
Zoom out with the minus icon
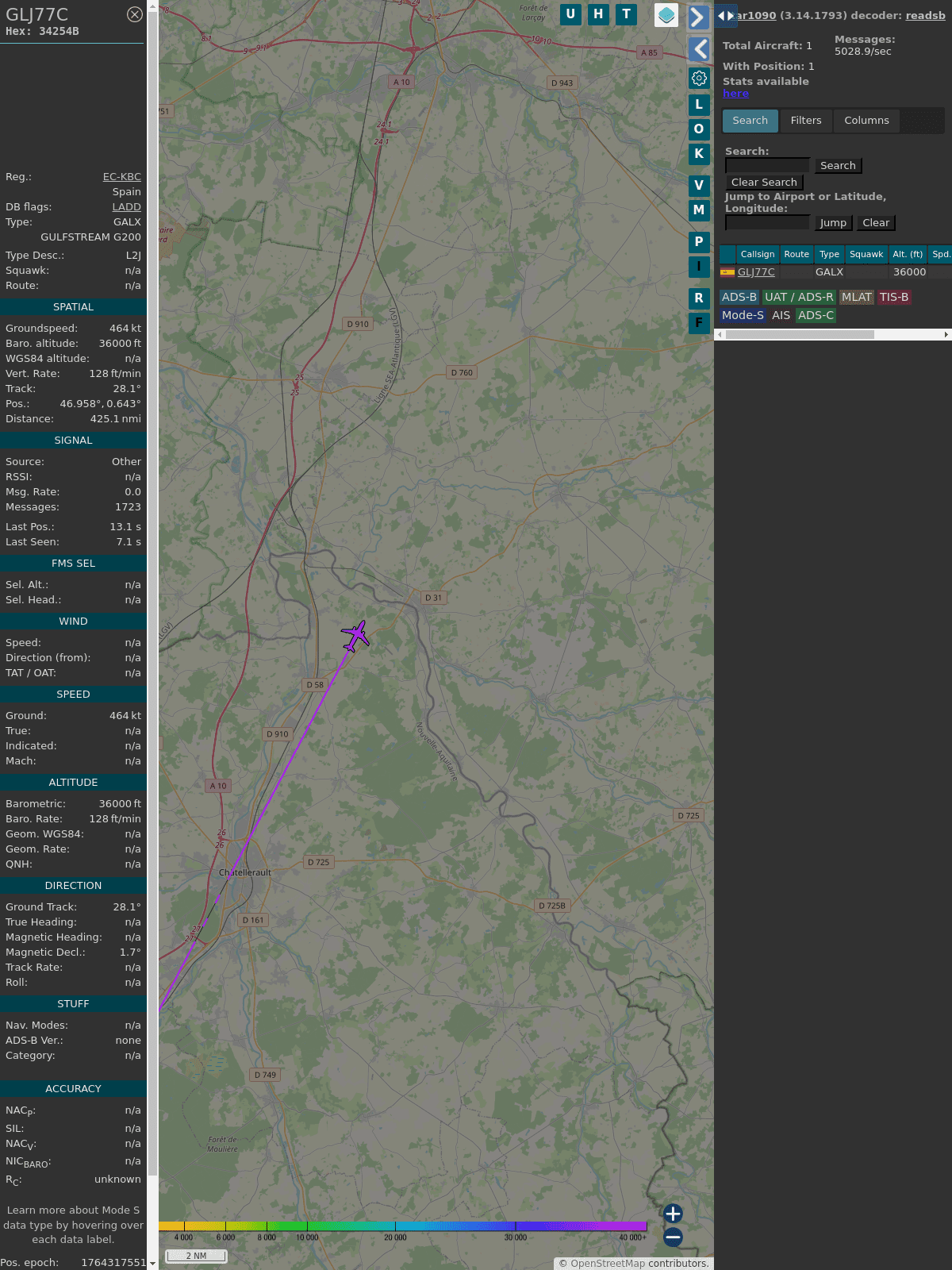point(673,1237)
